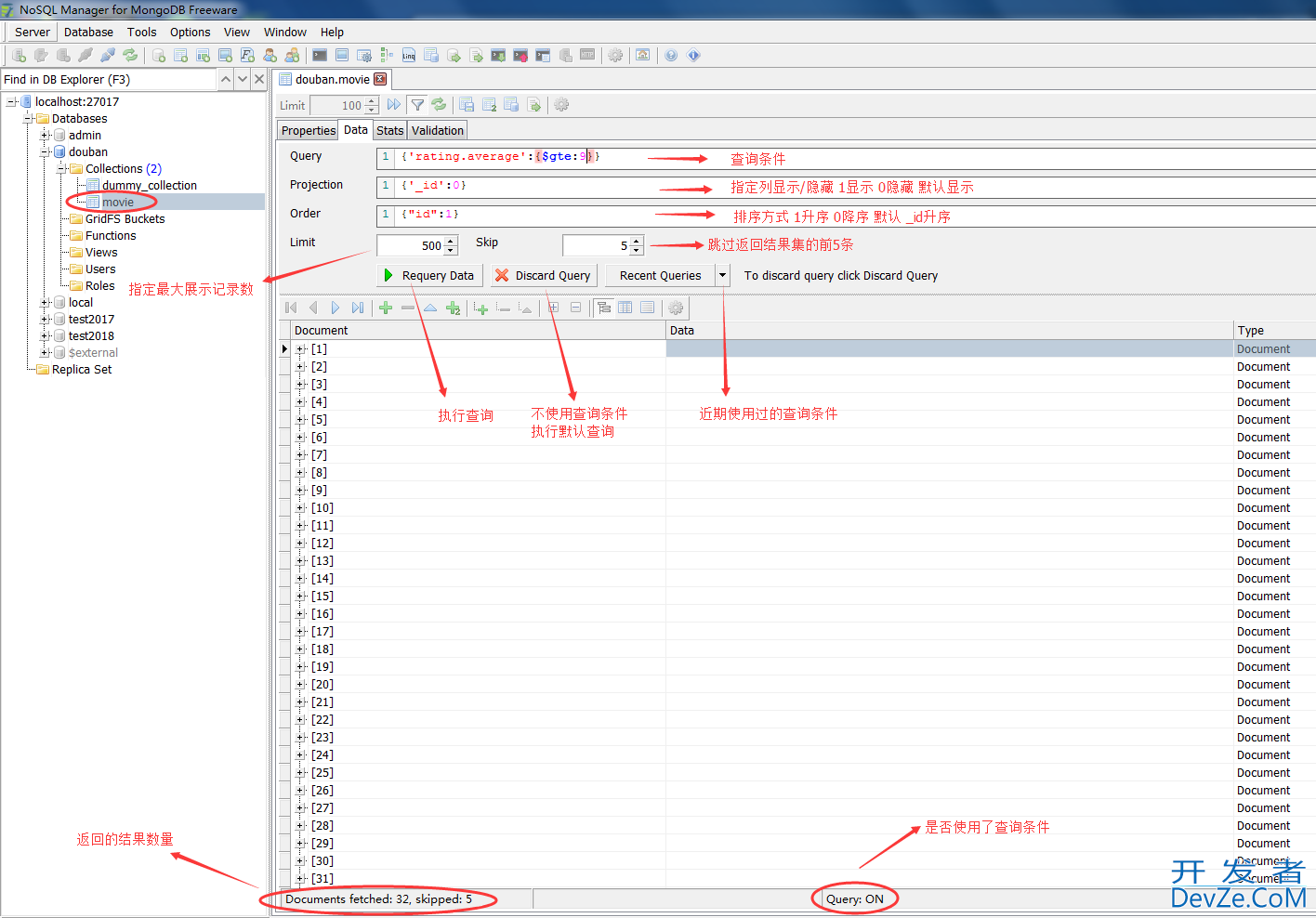Collapse the douban database node
The width and height of the screenshot is (1316, 918).
pos(45,152)
